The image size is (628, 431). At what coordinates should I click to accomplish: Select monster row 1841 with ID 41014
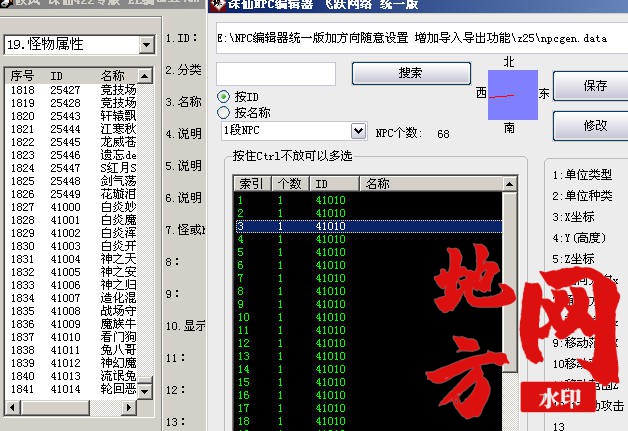(73, 389)
